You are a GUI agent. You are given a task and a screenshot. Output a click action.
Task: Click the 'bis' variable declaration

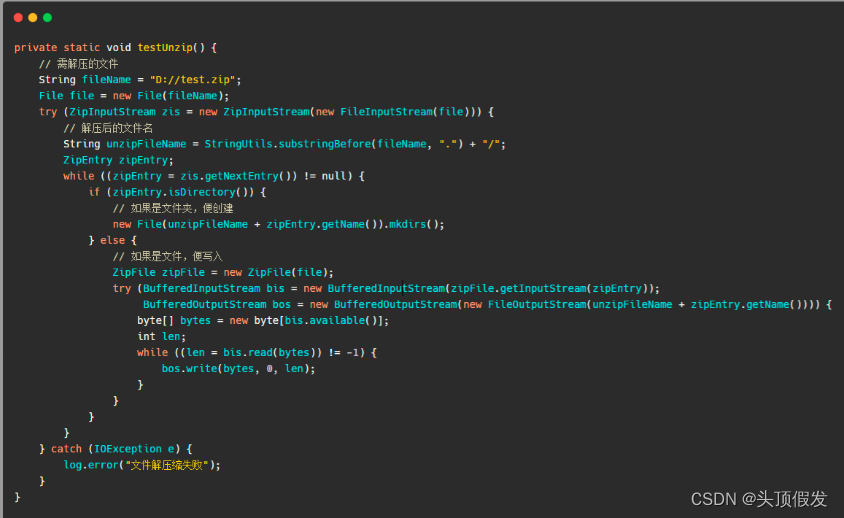click(275, 289)
